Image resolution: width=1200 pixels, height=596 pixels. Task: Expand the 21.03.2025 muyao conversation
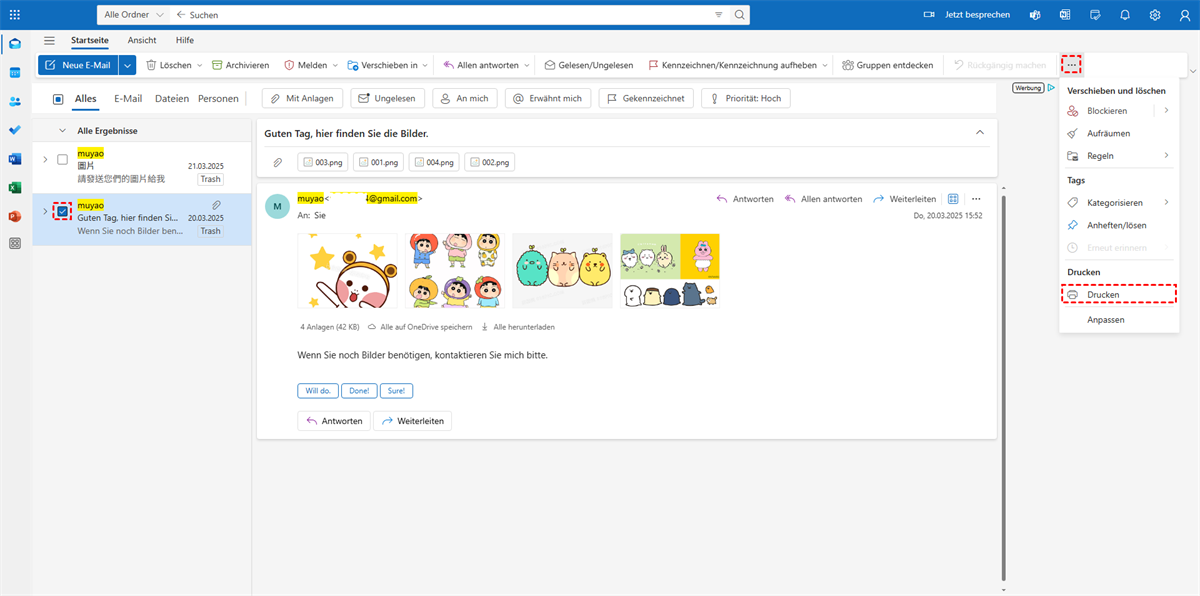[x=45, y=159]
